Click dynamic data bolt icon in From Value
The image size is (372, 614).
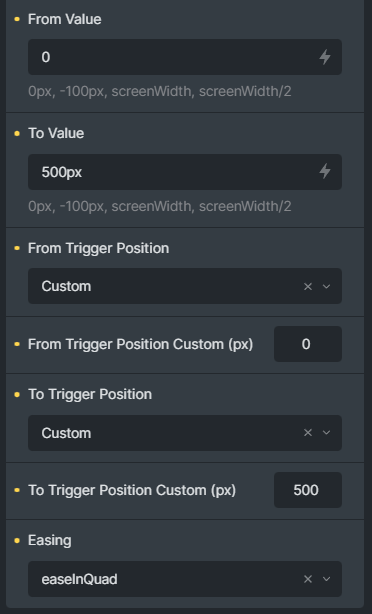click(x=325, y=57)
